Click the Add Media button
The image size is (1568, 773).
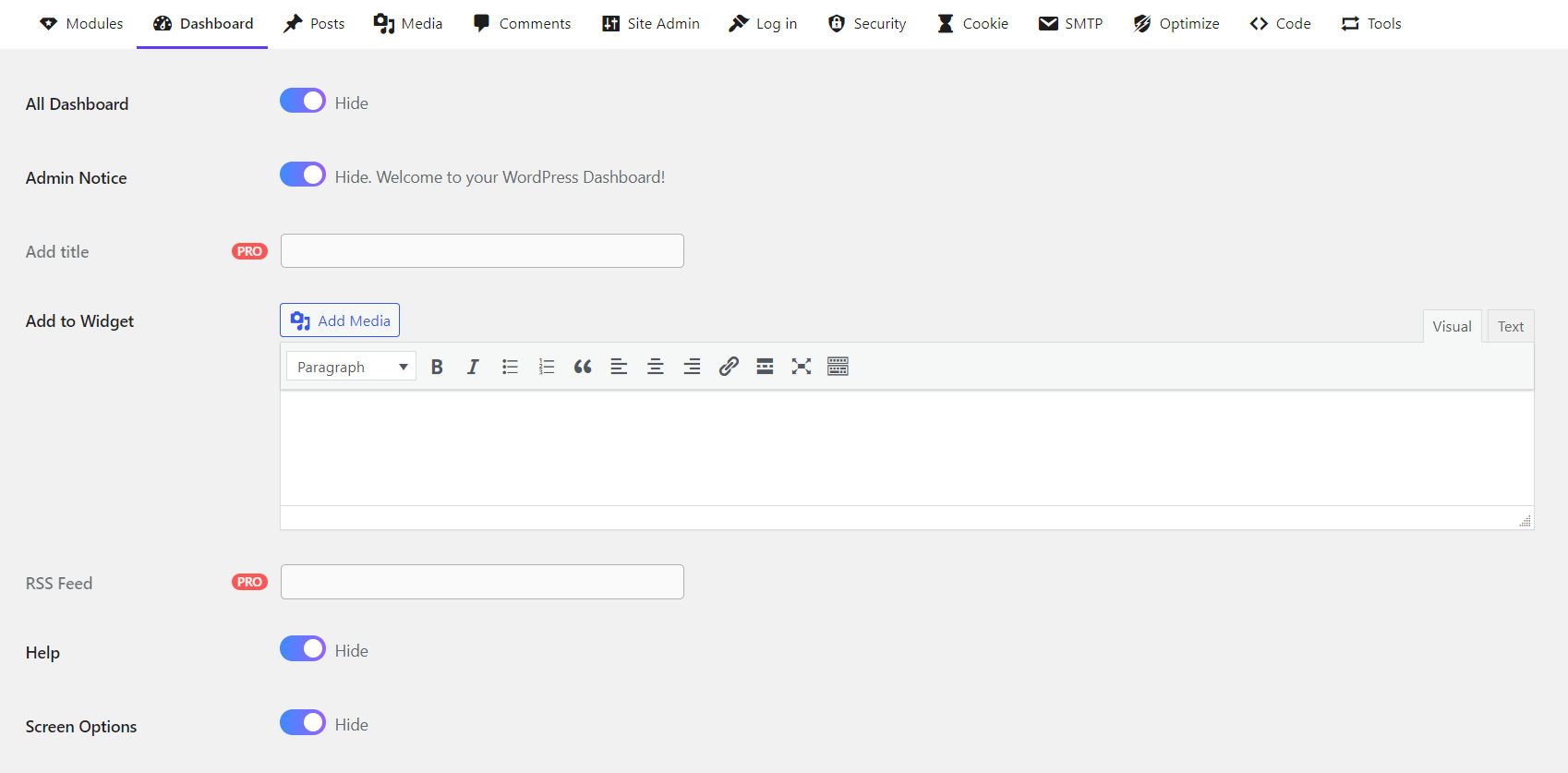[x=340, y=320]
